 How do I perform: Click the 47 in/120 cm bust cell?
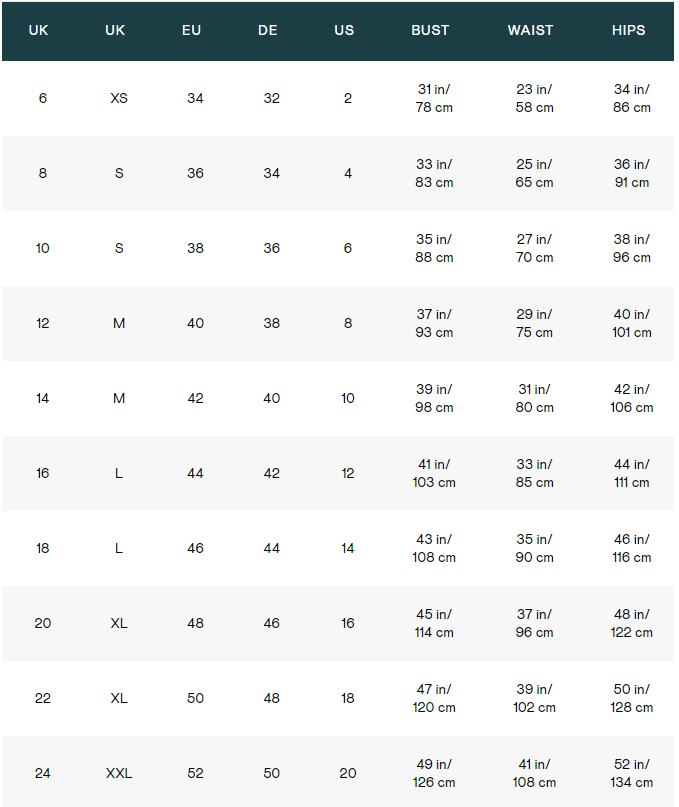tap(434, 698)
